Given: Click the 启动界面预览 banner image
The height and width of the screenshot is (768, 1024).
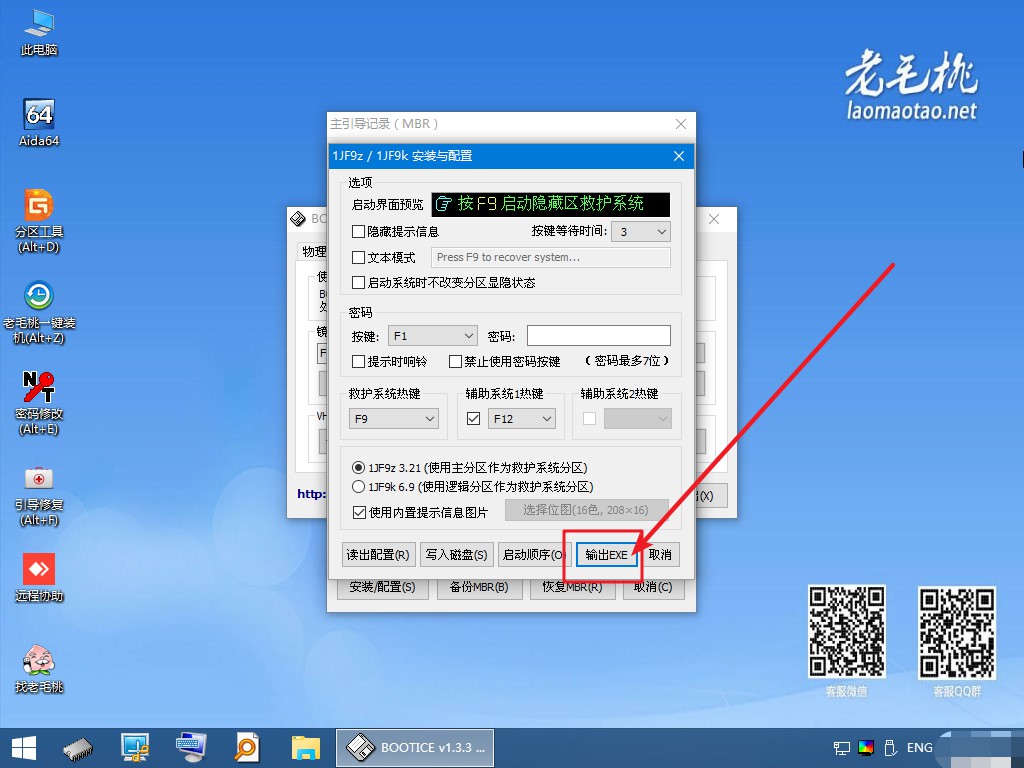Looking at the screenshot, I should click(x=551, y=204).
